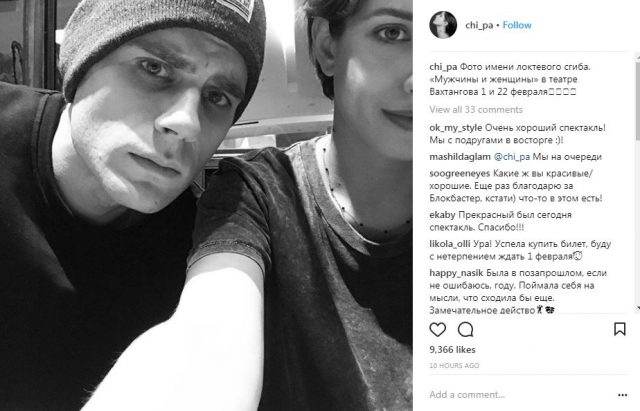Open the mashildaglam commenter profile

pos(460,157)
